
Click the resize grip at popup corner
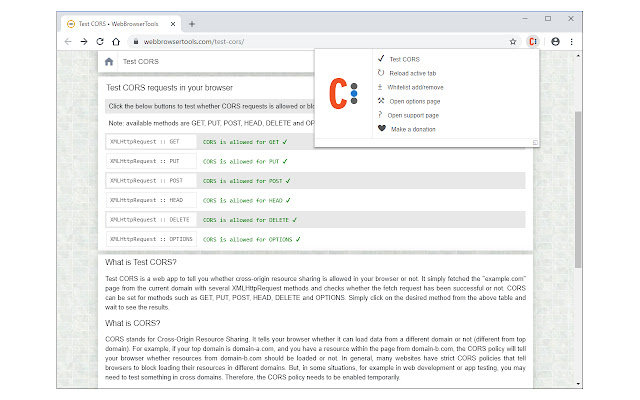535,142
